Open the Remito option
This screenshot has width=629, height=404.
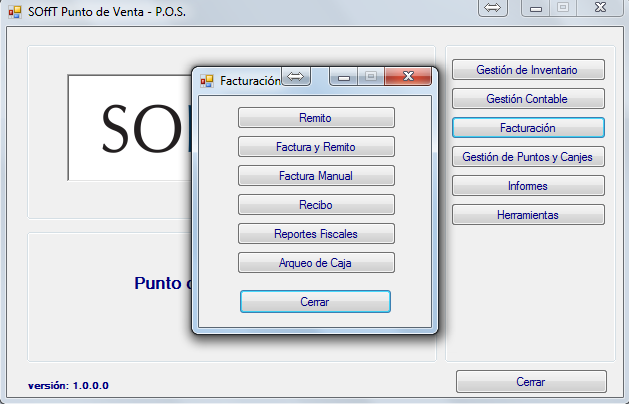316,118
